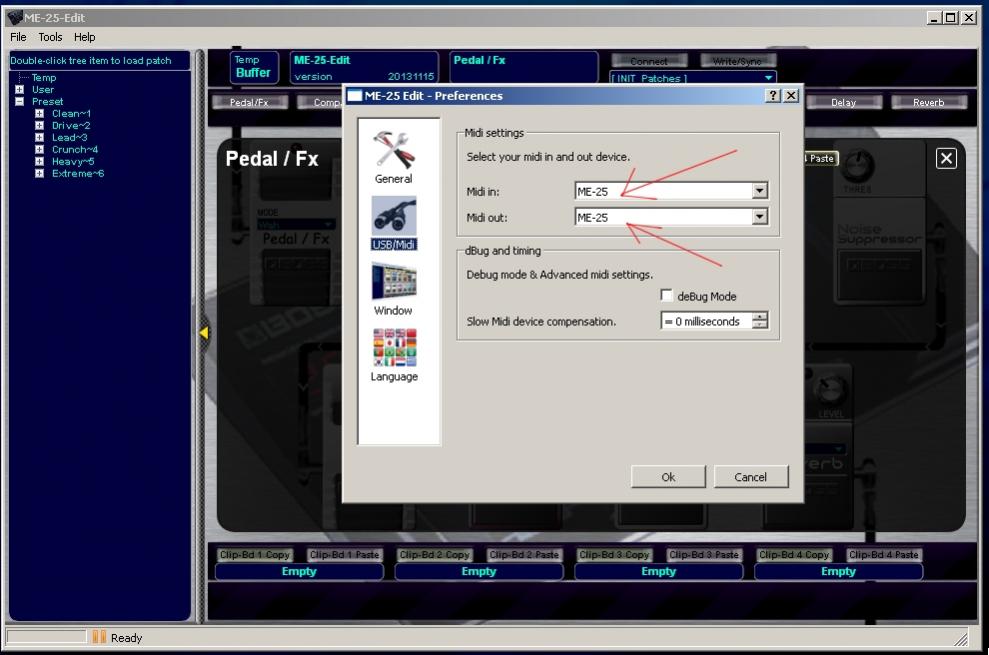The image size is (989, 655).
Task: Click the Ready status text
Action: (x=126, y=638)
